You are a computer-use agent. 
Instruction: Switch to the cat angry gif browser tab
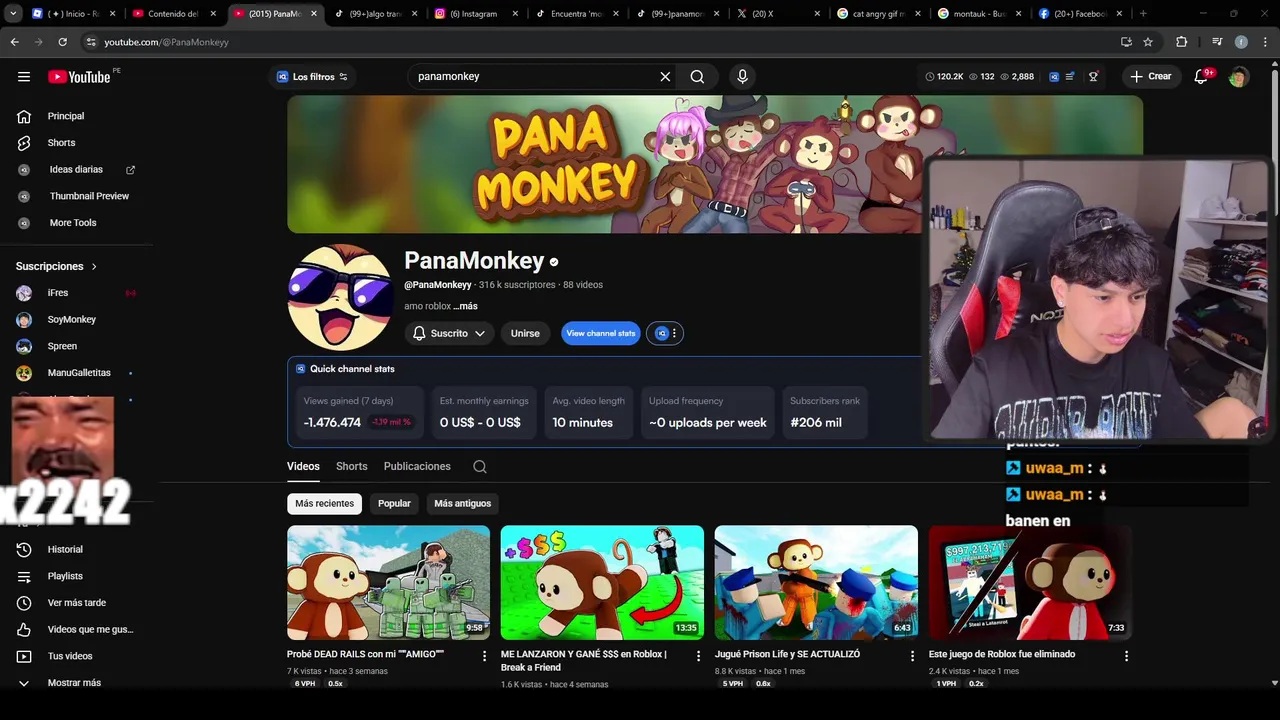878,14
